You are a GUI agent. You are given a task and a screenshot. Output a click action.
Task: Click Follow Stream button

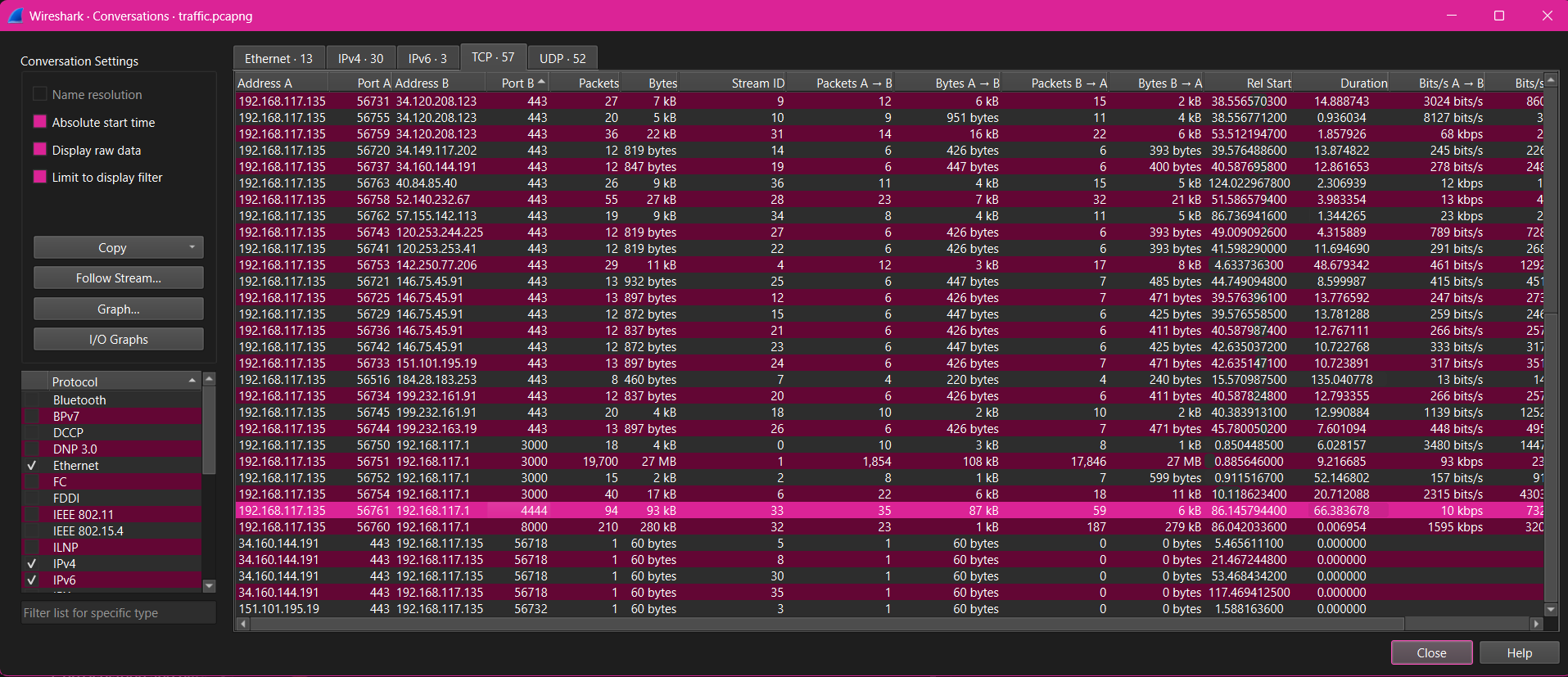coord(119,278)
